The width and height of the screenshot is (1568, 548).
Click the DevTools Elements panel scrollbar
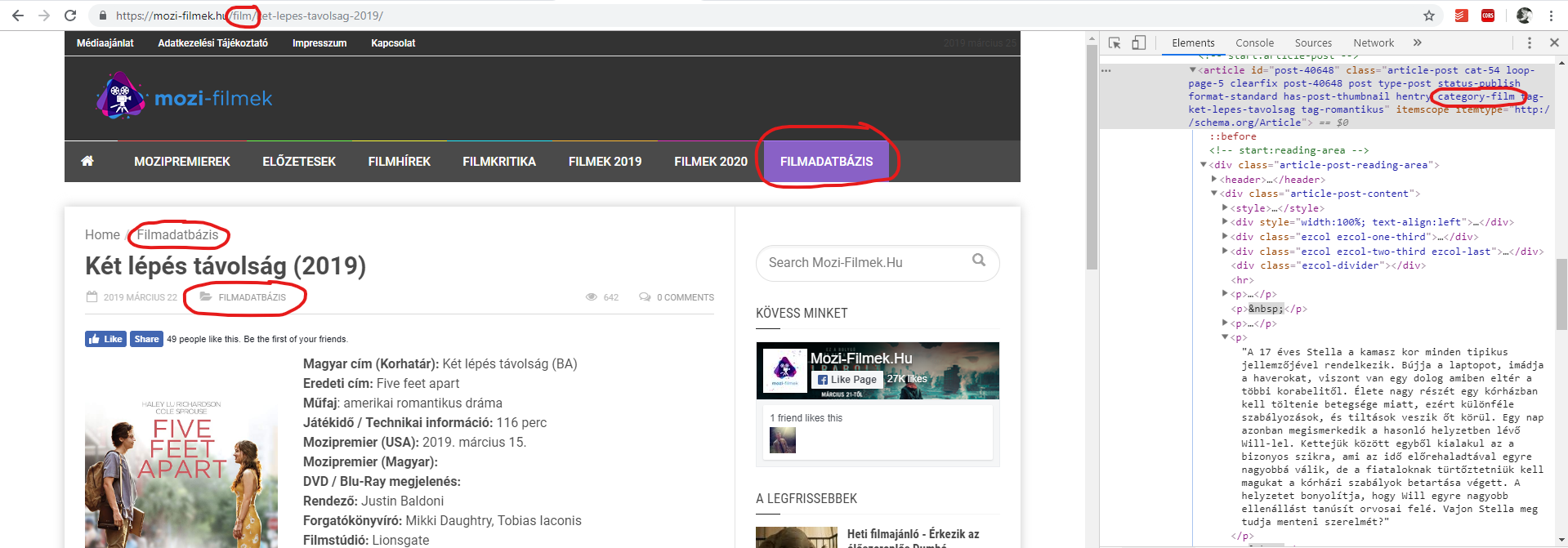click(x=1561, y=294)
